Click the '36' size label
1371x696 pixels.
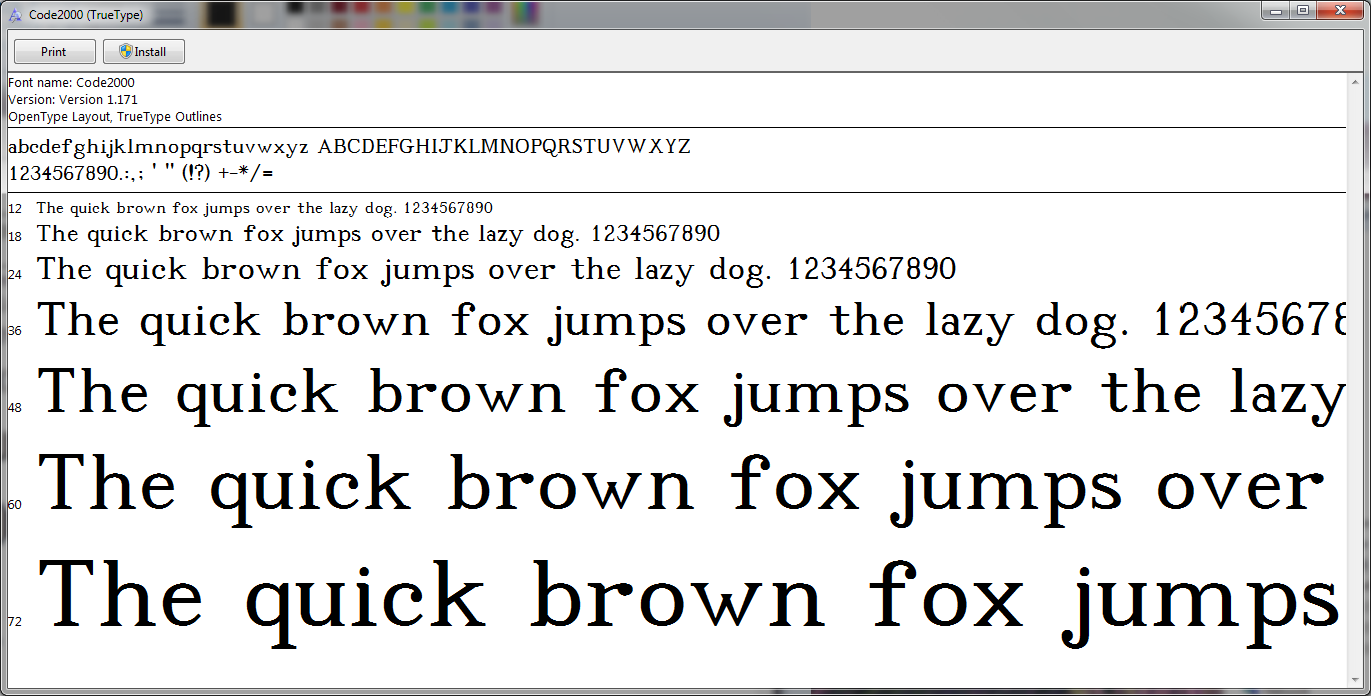(15, 331)
